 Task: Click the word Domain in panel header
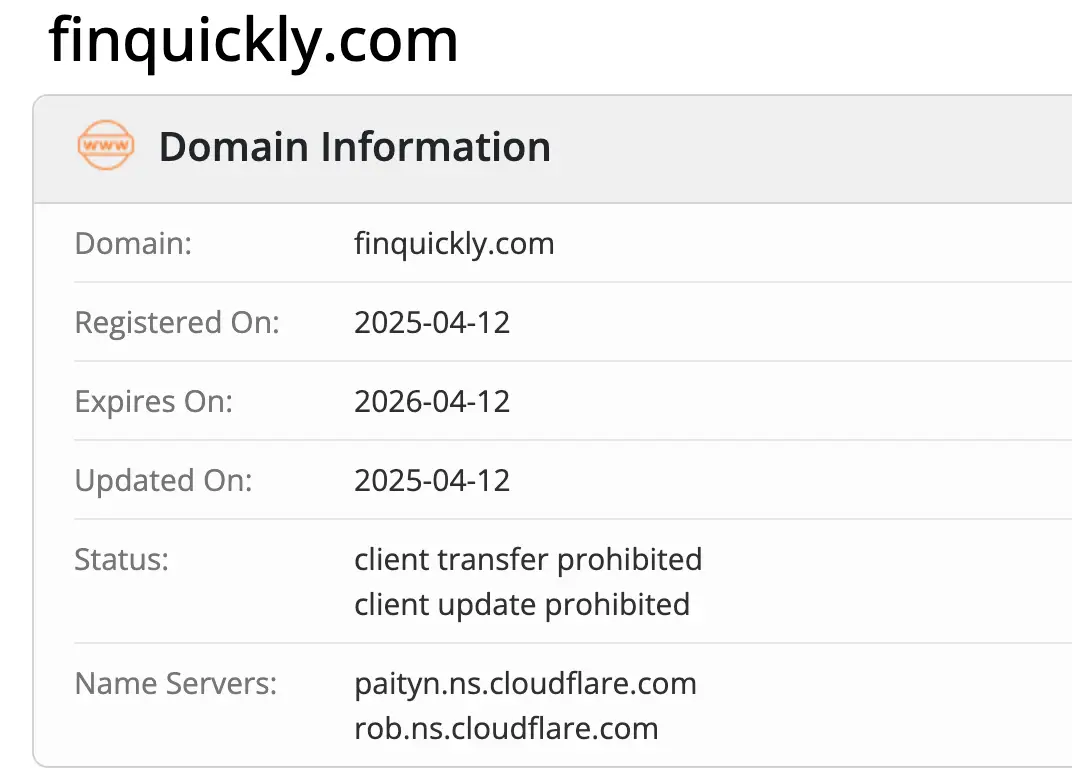tap(233, 147)
